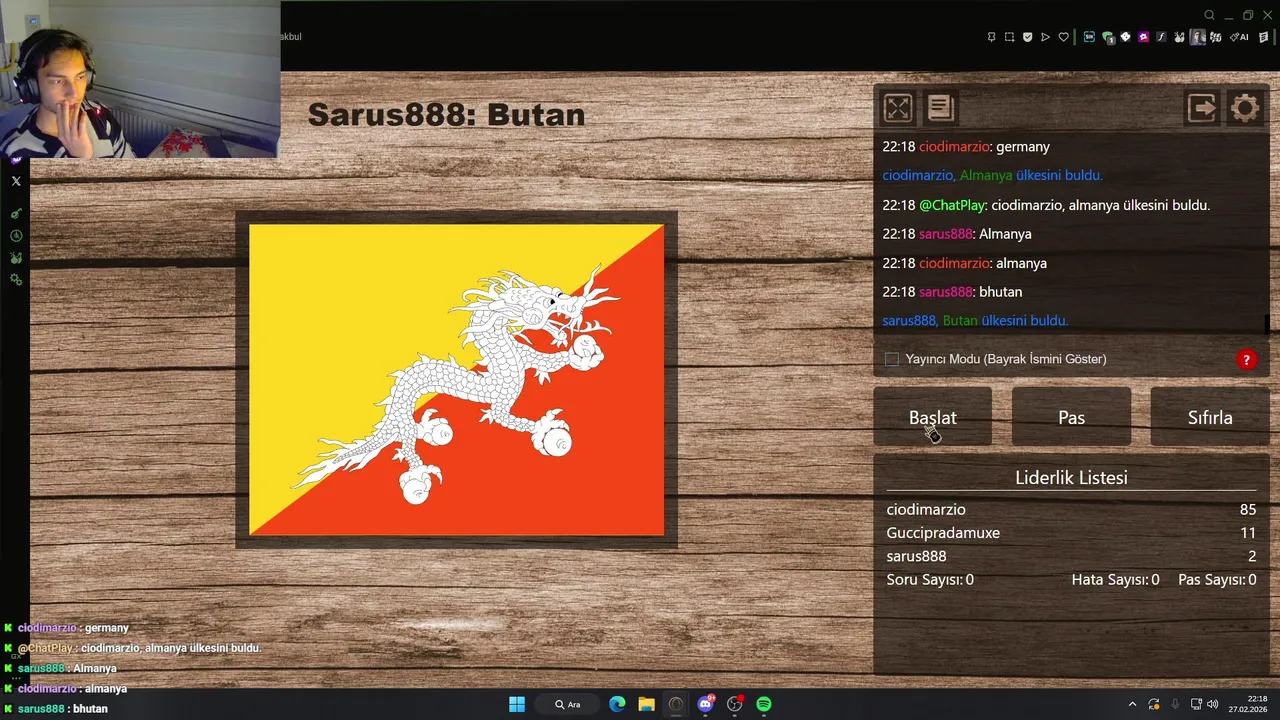Click the green chat extension with badge 1
Image resolution: width=1280 pixels, height=720 pixels.
1108,38
